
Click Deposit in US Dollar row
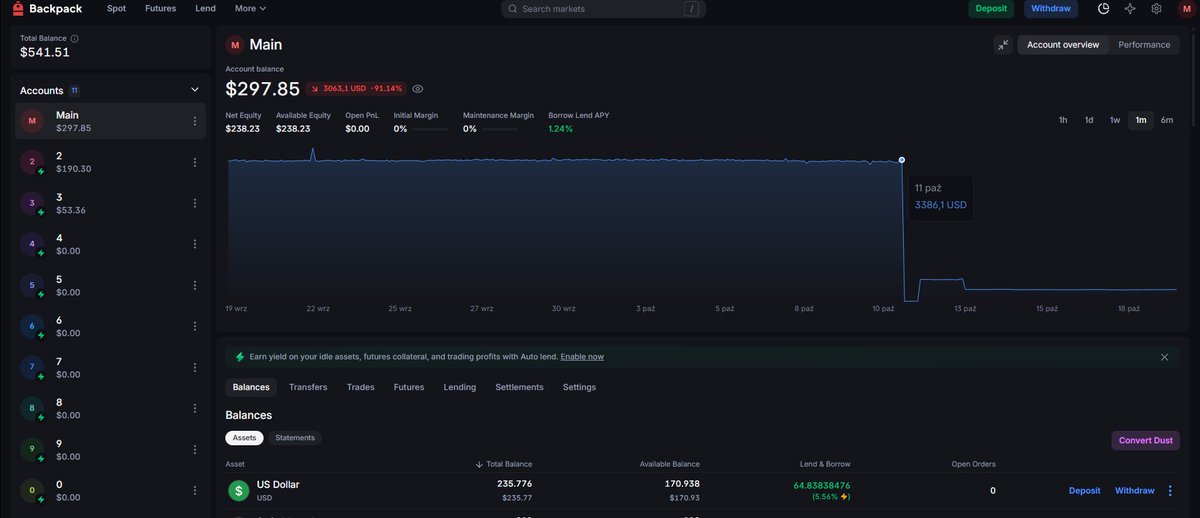(x=1085, y=490)
